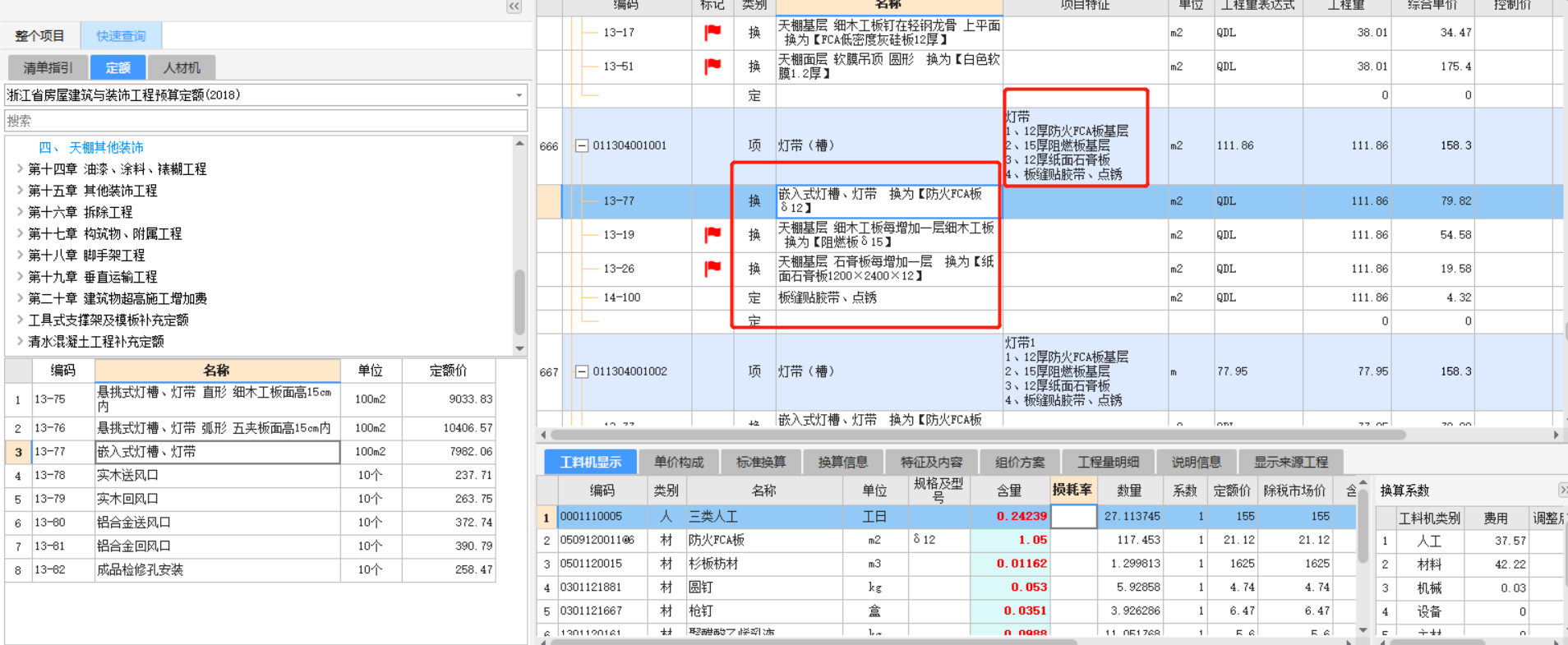Select quota row 13-82 成品检修孔安装
The width and height of the screenshot is (1568, 645).
tap(251, 569)
